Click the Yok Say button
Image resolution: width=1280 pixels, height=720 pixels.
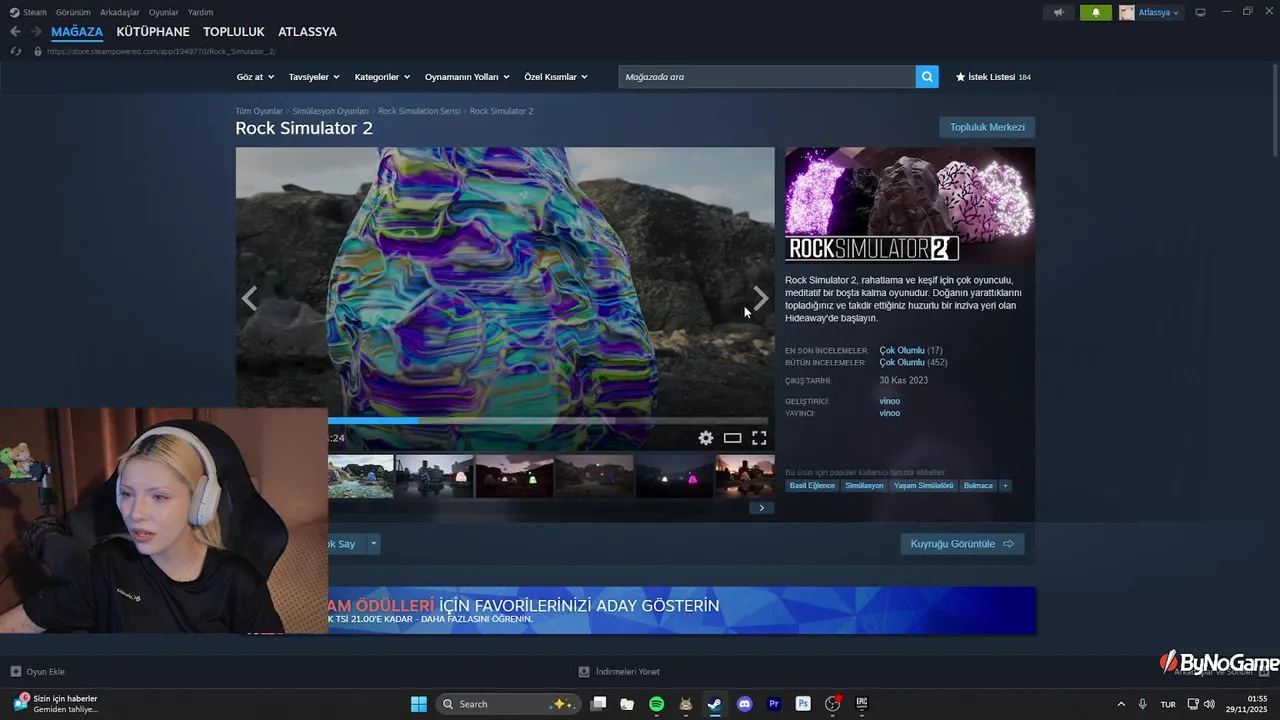pyautogui.click(x=346, y=544)
